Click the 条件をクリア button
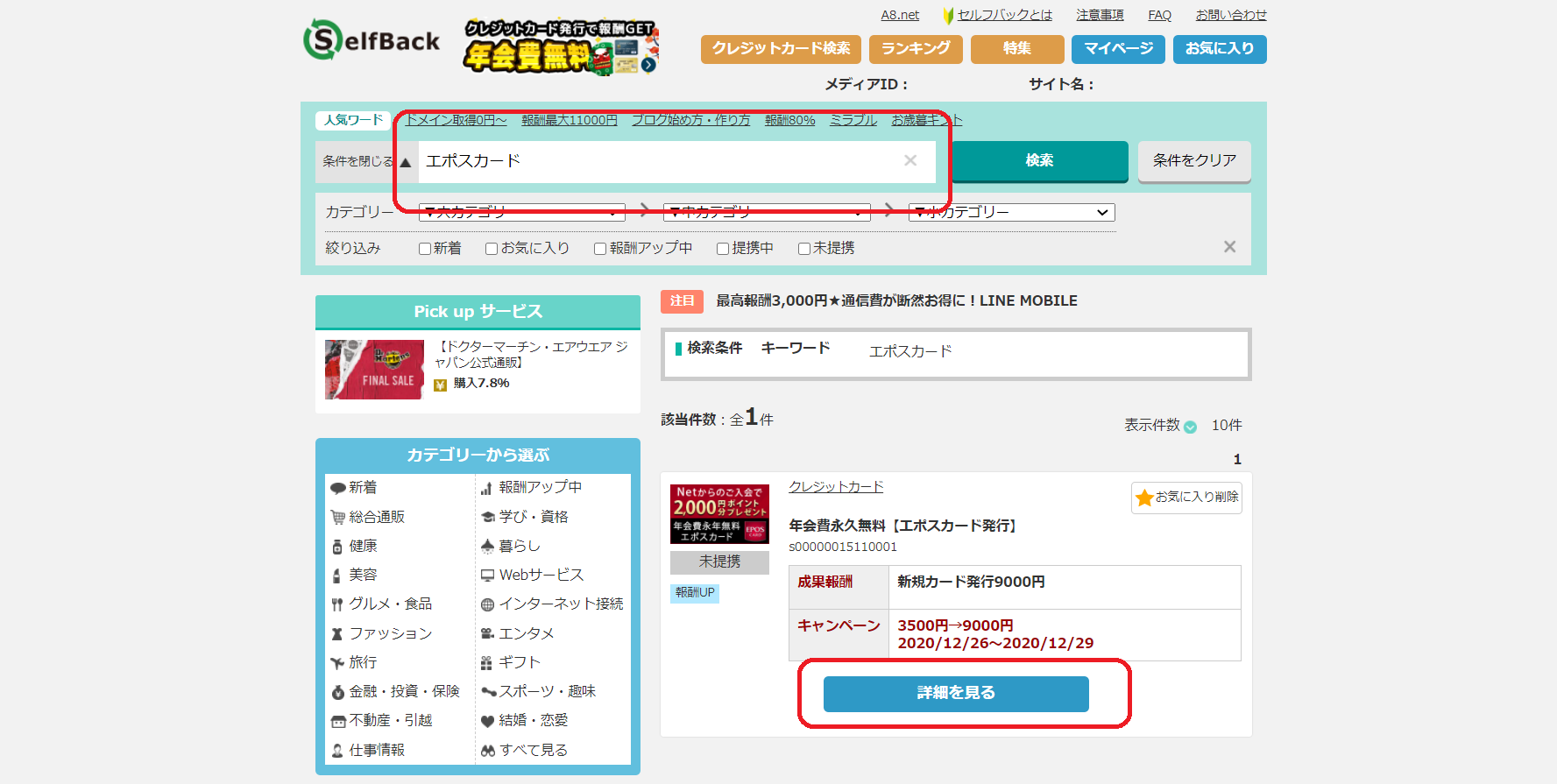Screen dimensions: 1557x784 click(1194, 160)
